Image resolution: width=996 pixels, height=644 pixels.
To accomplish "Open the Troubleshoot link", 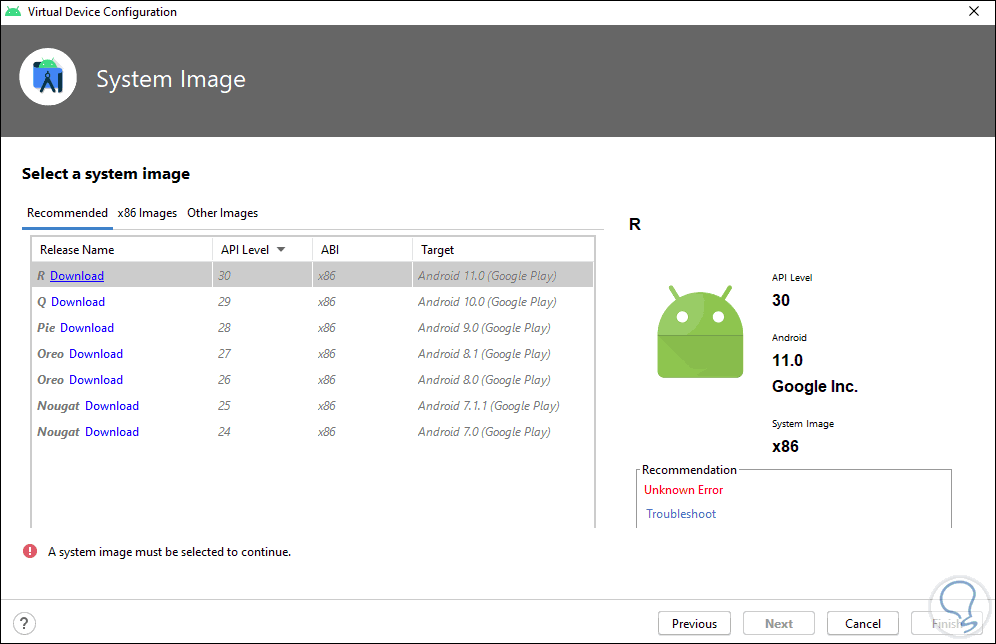I will 681,514.
